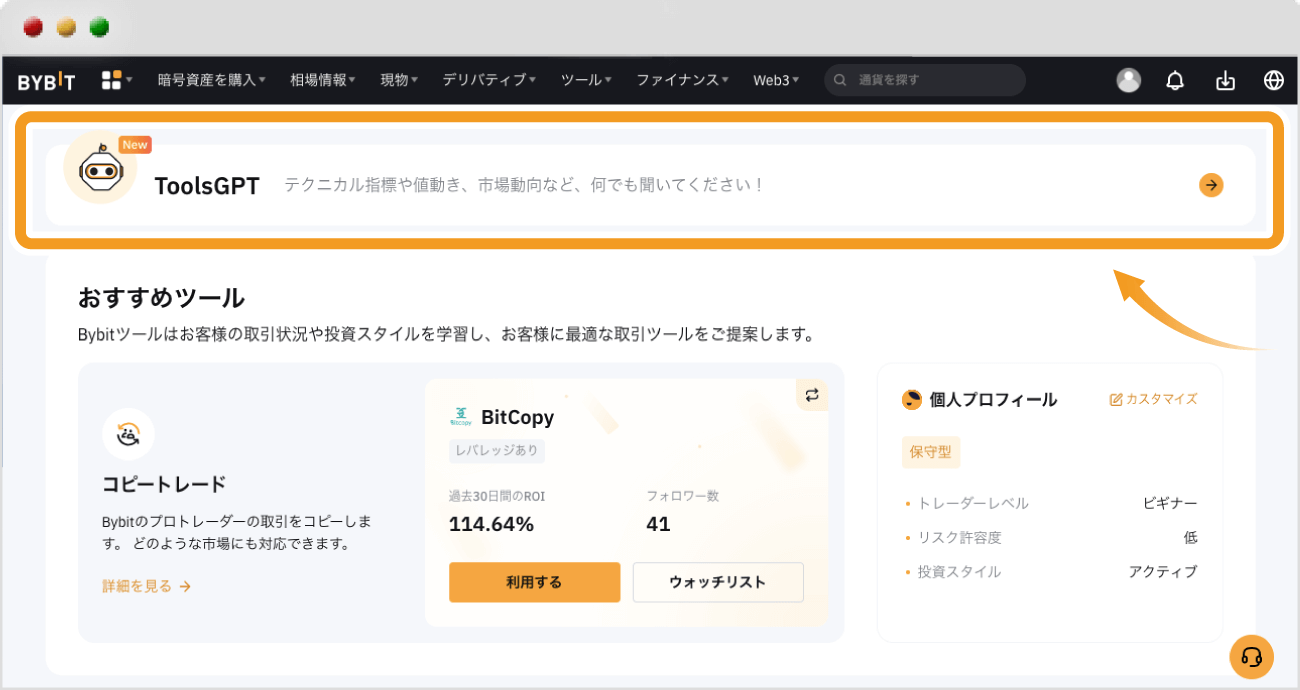The width and height of the screenshot is (1300, 690).
Task: Click the New badge on ToolsGPT
Action: 135,145
